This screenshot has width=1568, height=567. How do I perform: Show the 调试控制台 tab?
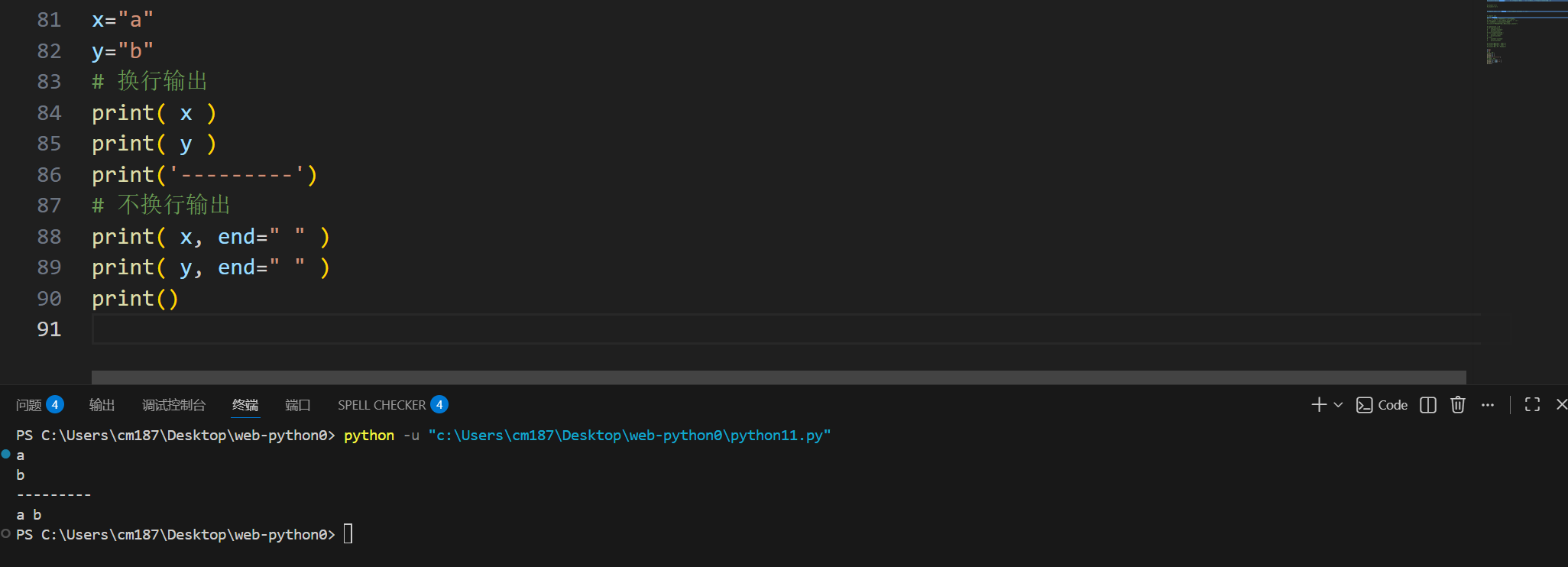click(173, 405)
